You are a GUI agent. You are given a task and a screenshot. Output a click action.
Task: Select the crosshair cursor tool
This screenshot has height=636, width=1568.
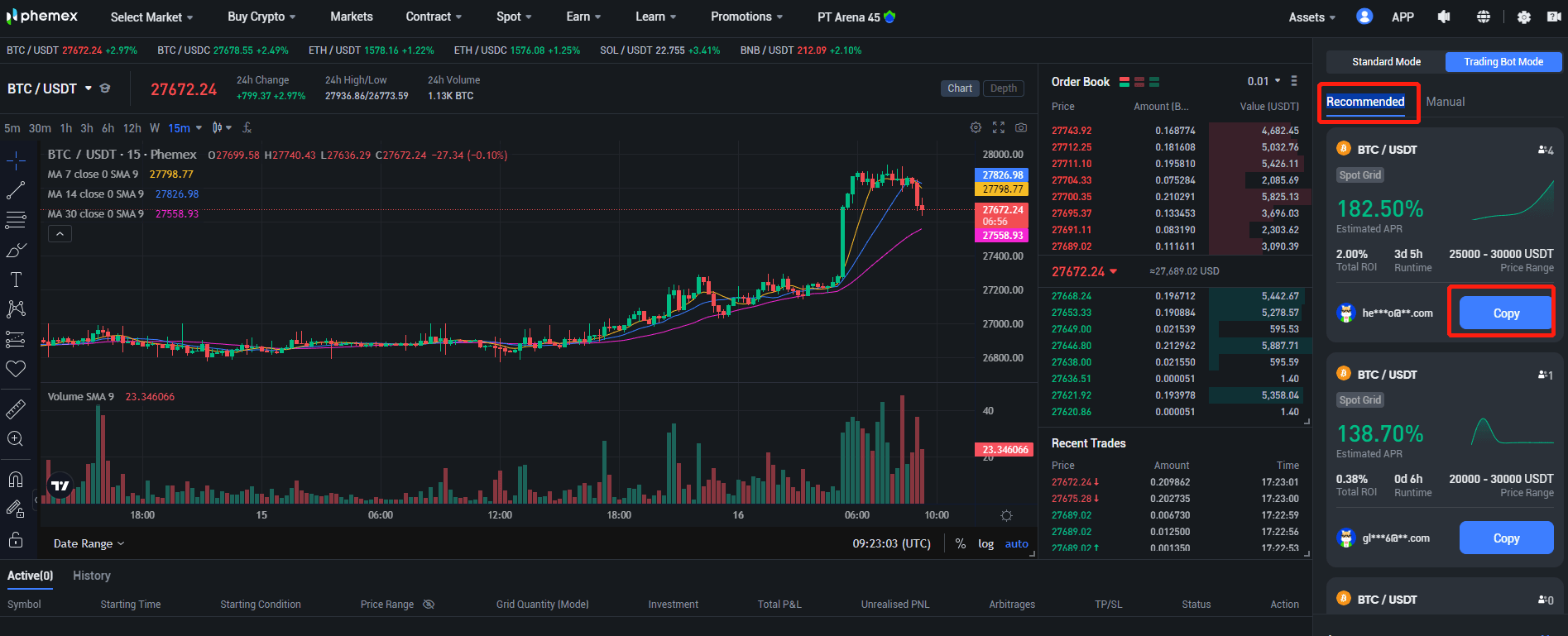point(16,160)
